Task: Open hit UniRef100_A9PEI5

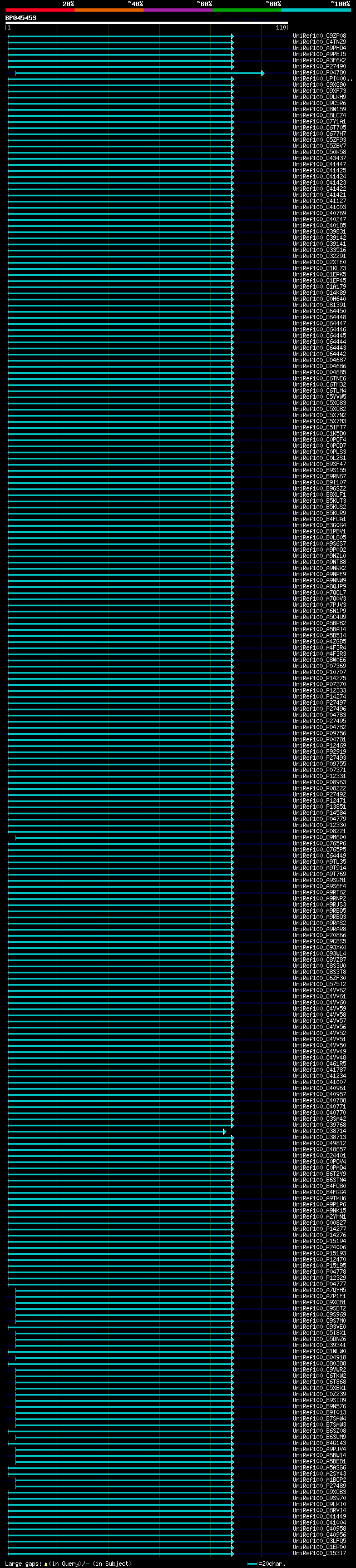Action: (319, 54)
